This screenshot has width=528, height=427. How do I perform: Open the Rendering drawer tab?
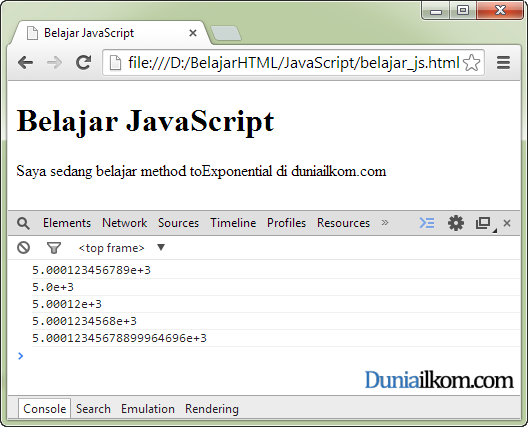click(212, 409)
